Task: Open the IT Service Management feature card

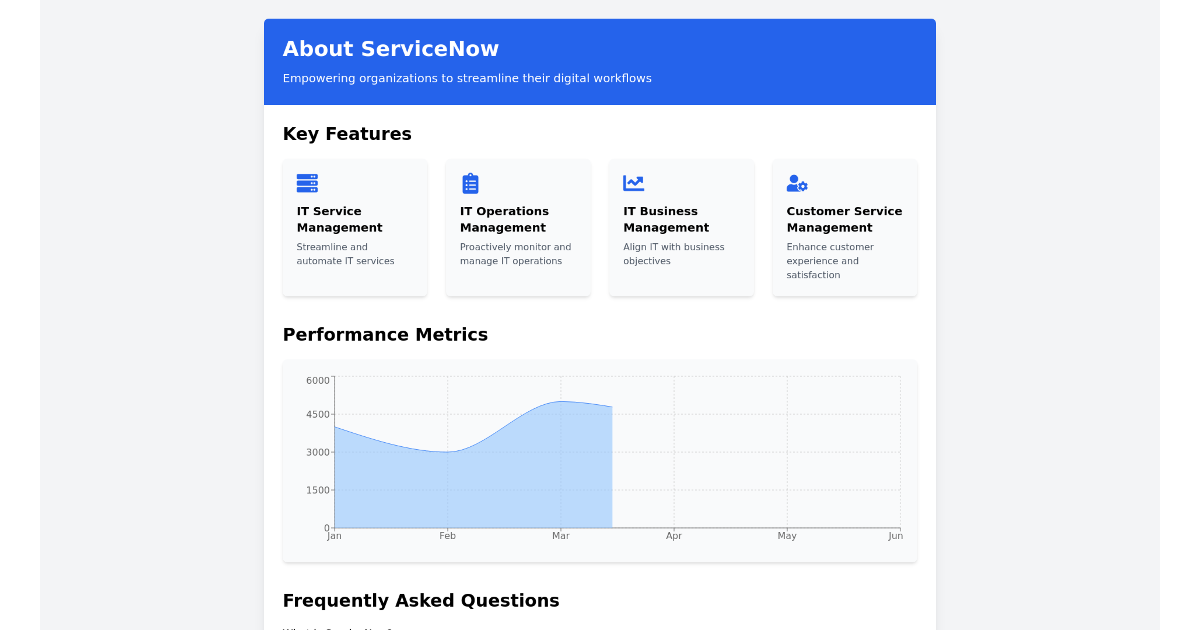Action: point(355,227)
